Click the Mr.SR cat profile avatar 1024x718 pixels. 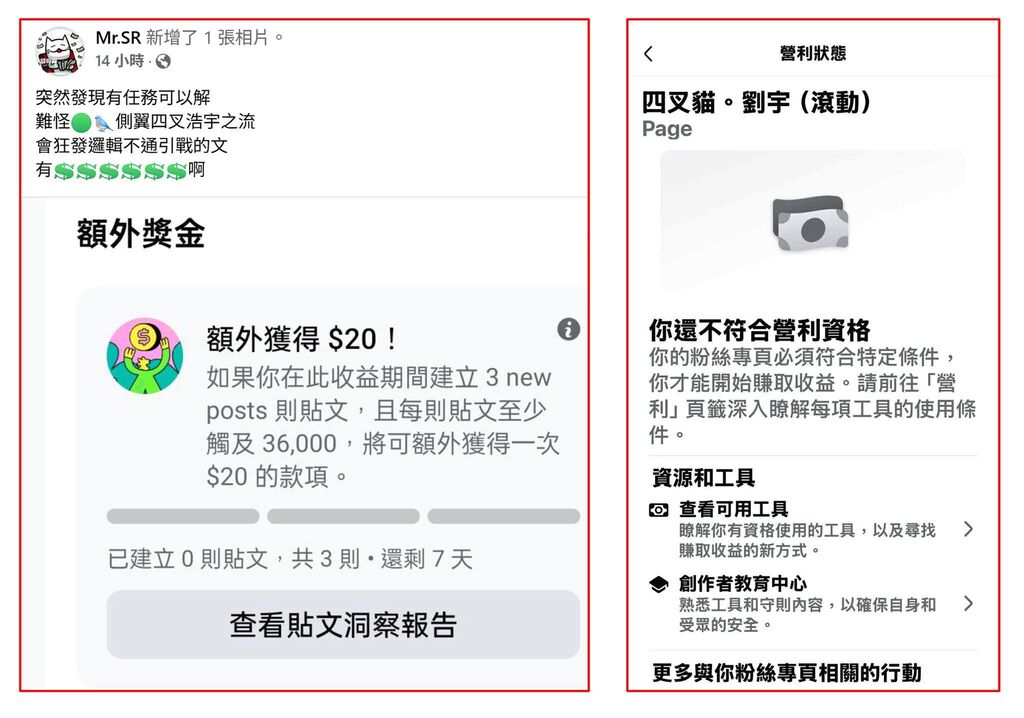point(59,50)
